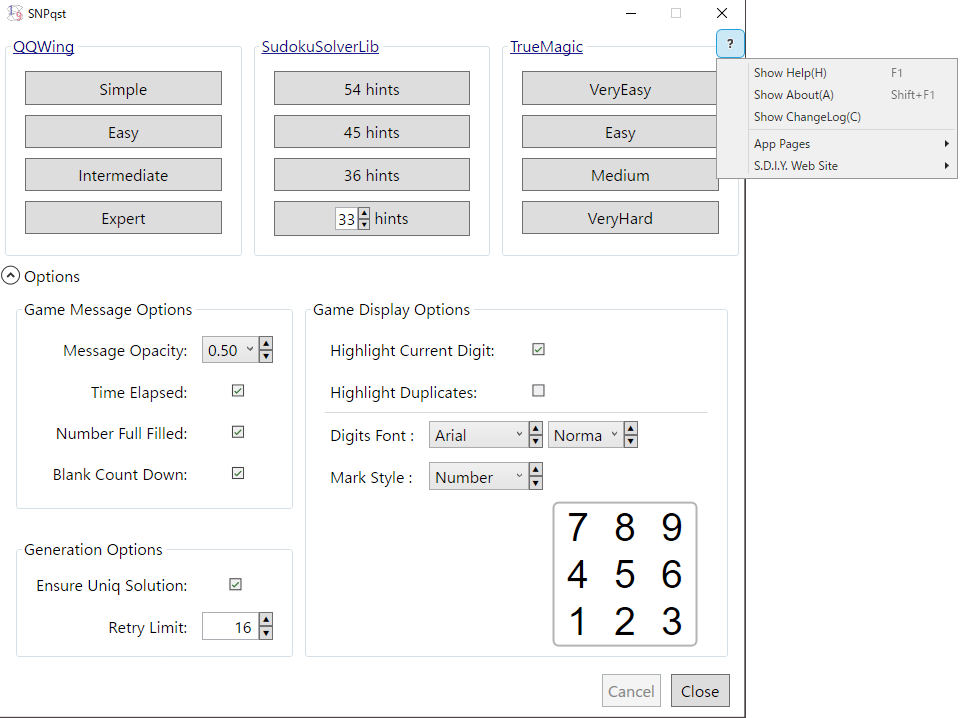Start a QQWing Intermediate puzzle
Screen dimensions: 960x718
click(x=123, y=175)
